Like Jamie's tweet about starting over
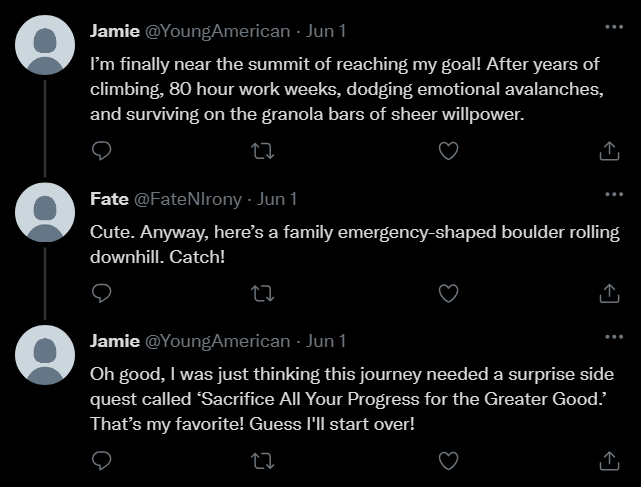Viewport: 641px width, 487px height. coord(449,460)
